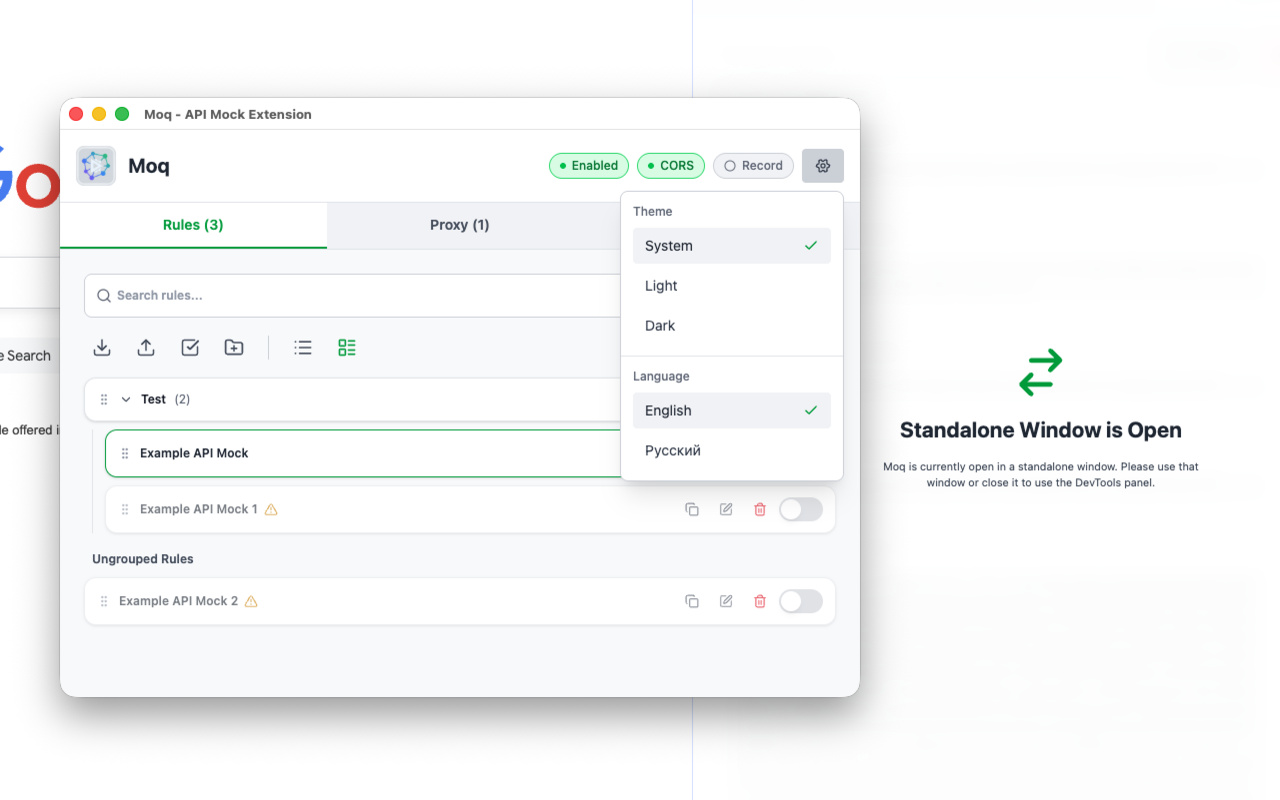Click warning icon beside Example API Mock 1

click(271, 509)
